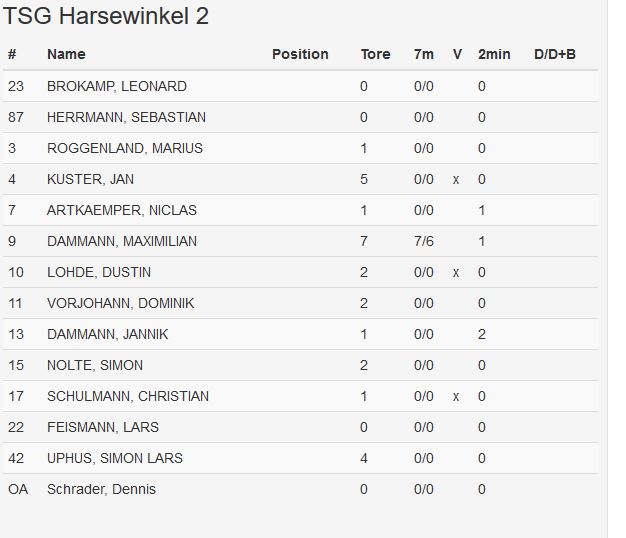Click the Tore column header

click(375, 54)
